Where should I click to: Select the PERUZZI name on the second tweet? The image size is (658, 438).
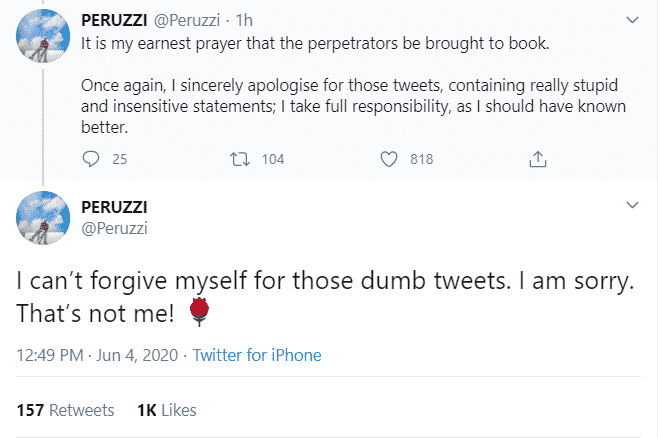click(x=115, y=206)
